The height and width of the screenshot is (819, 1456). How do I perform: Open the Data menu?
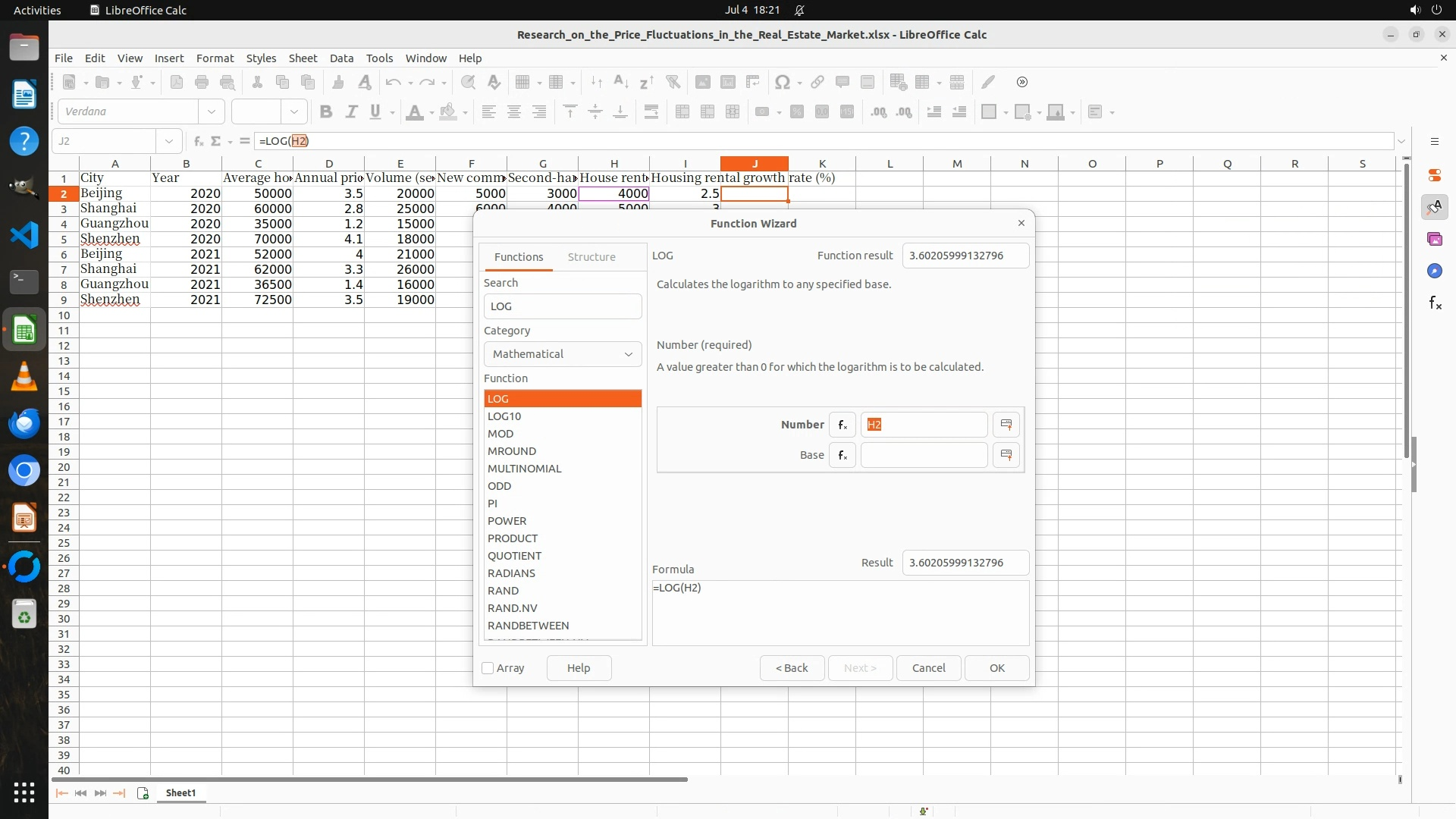(341, 58)
